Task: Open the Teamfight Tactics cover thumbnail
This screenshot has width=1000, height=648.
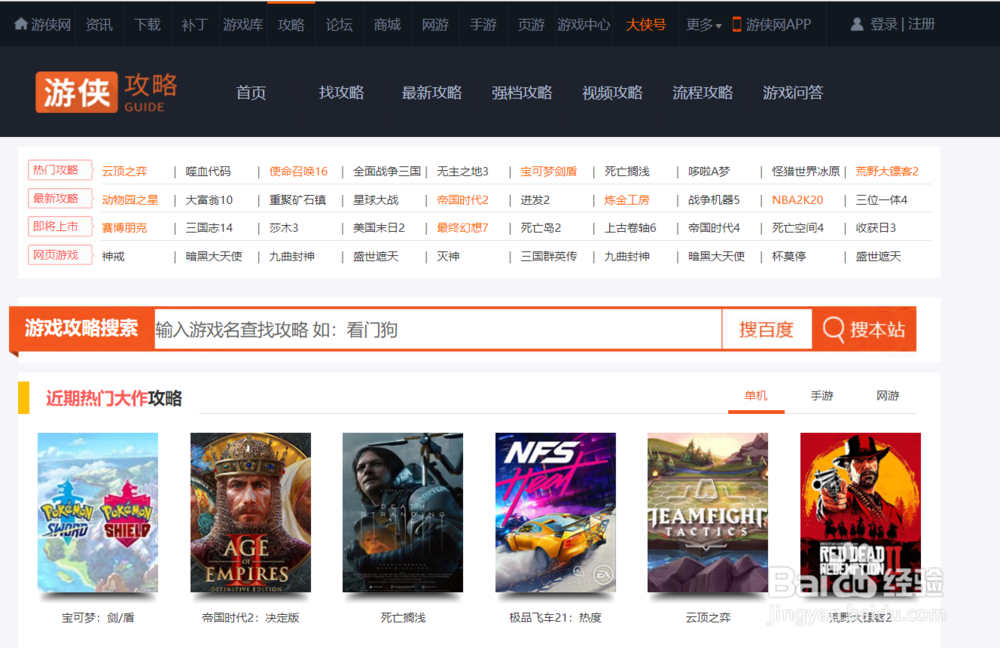Action: 708,513
